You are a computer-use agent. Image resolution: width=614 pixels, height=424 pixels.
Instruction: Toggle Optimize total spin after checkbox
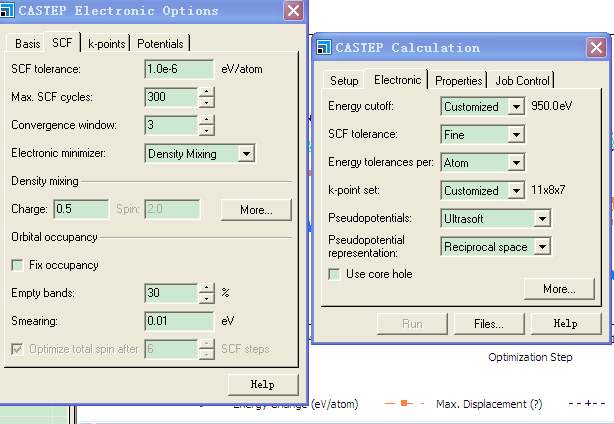point(17,348)
